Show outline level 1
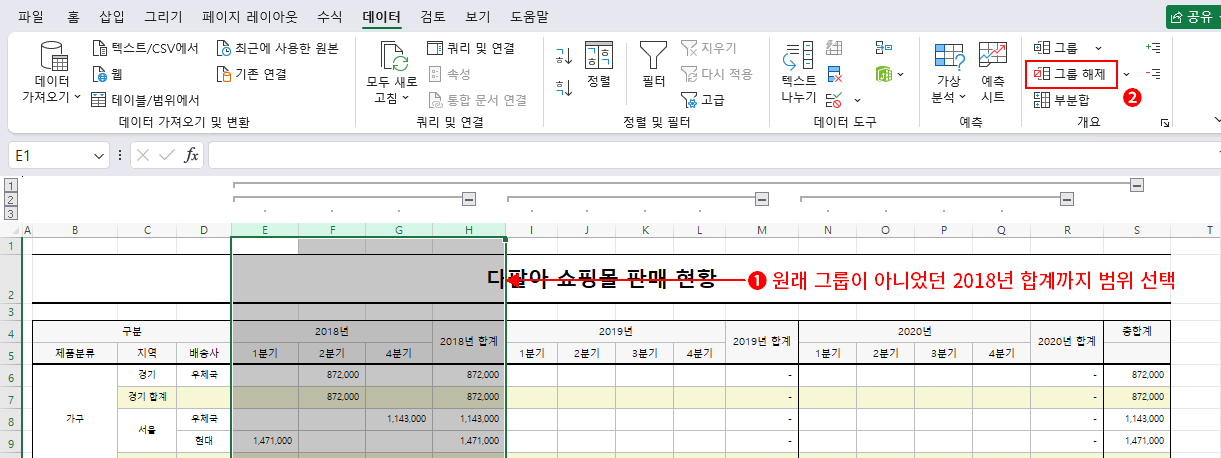The width and height of the screenshot is (1221, 458). pos(11,186)
